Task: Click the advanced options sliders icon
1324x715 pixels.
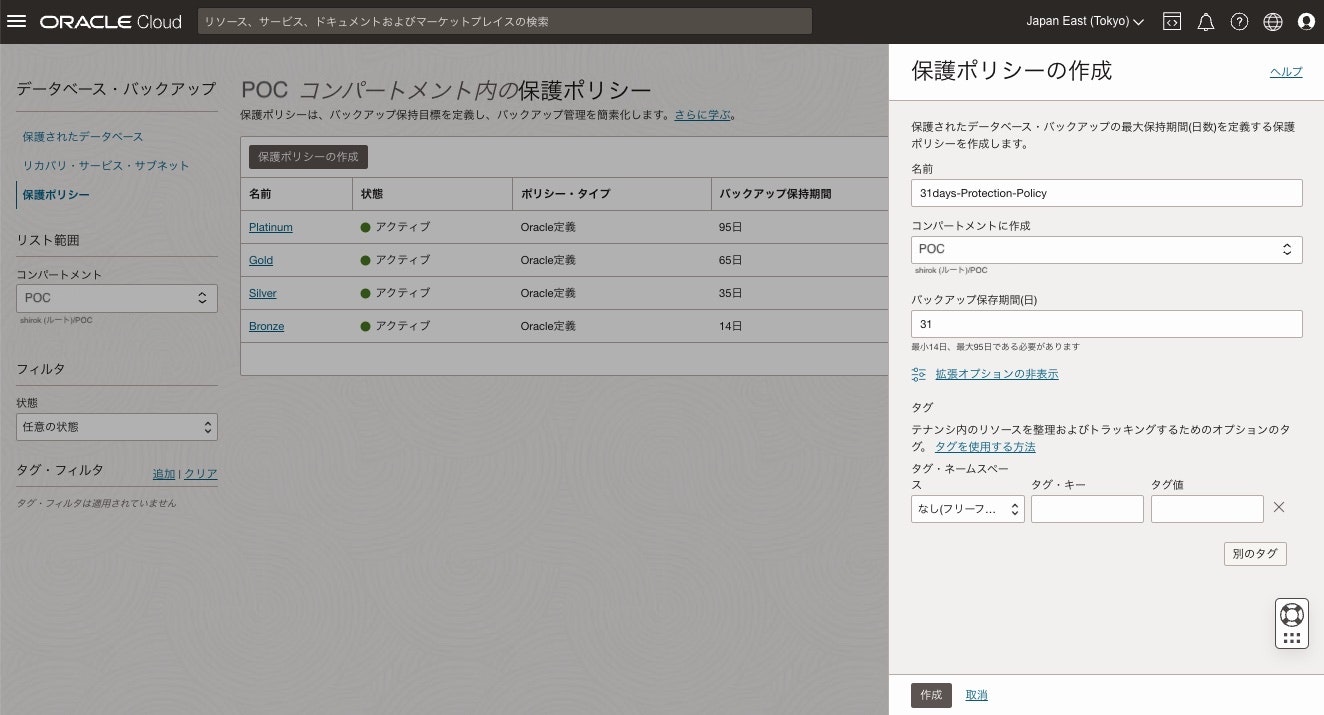Action: (919, 374)
